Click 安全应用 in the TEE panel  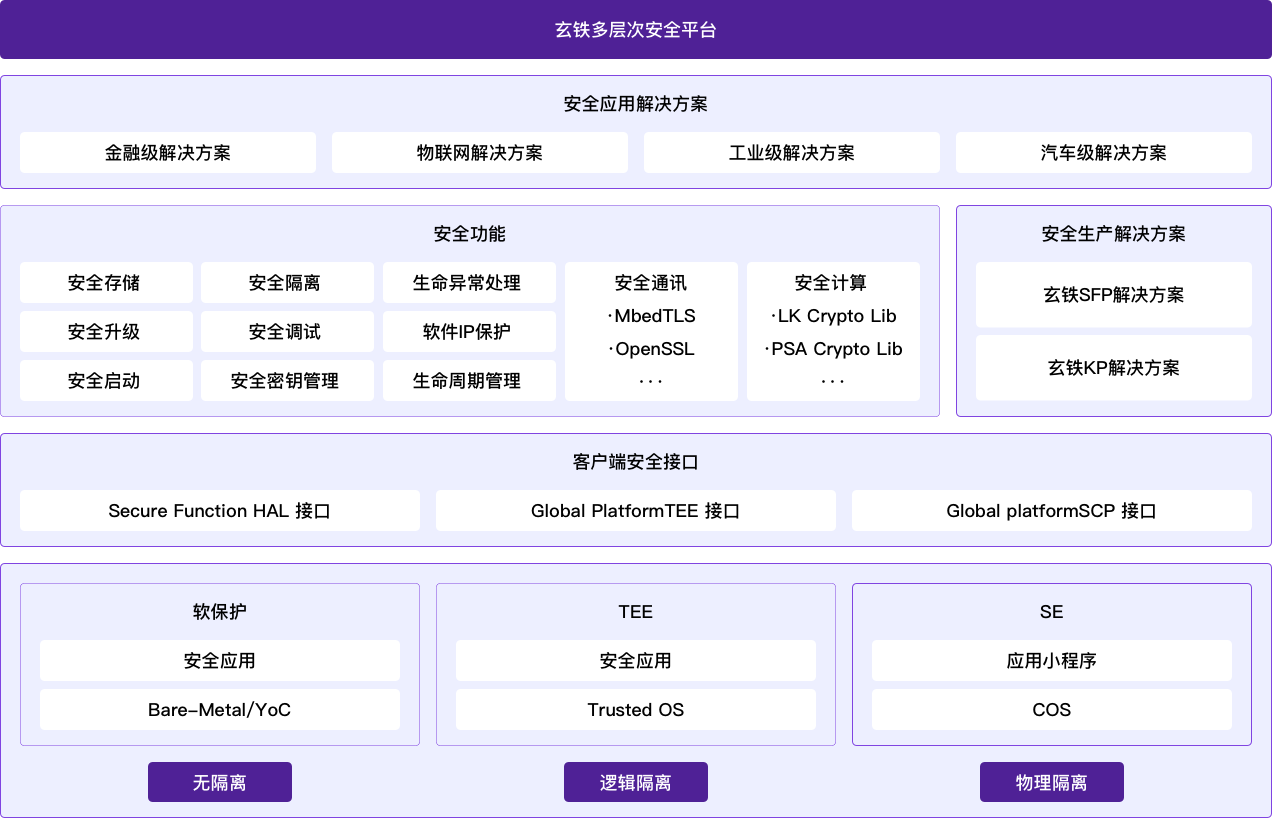coord(636,661)
